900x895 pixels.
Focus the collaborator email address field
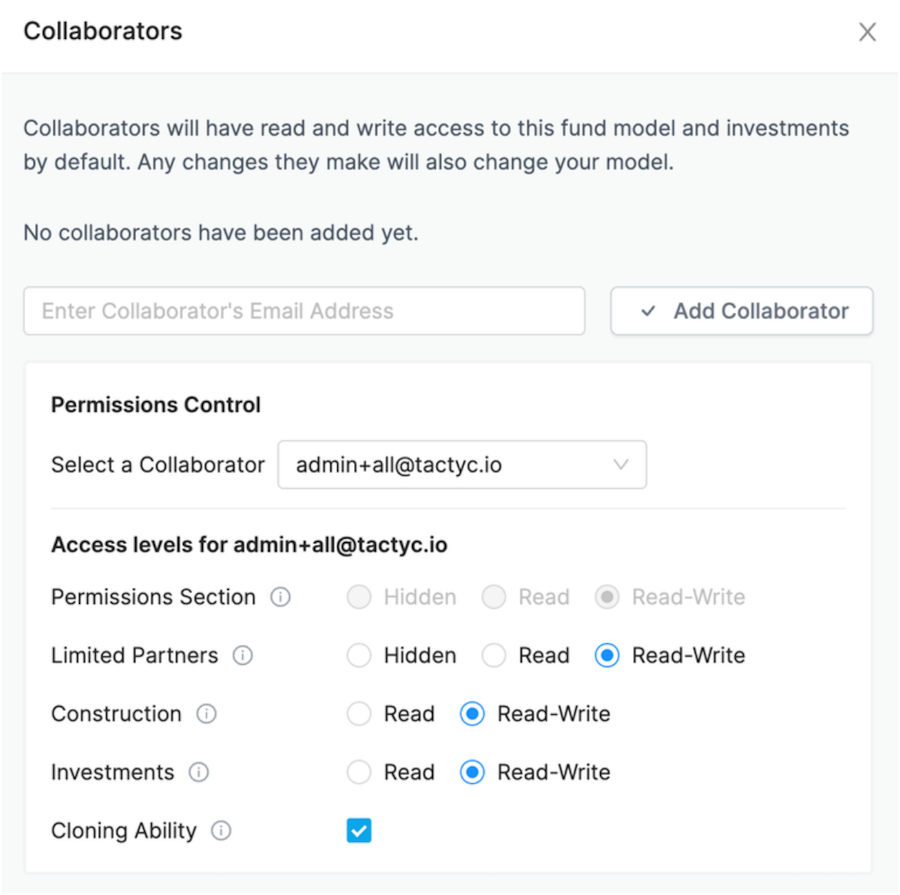tap(304, 311)
